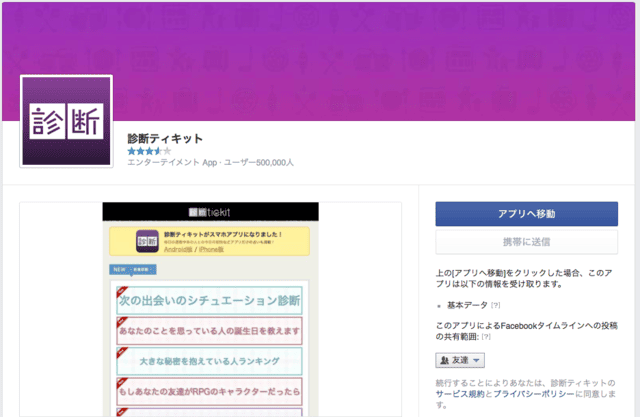640x417 pixels.
Task: Click the 携帯に送信 button
Action: [x=527, y=242]
